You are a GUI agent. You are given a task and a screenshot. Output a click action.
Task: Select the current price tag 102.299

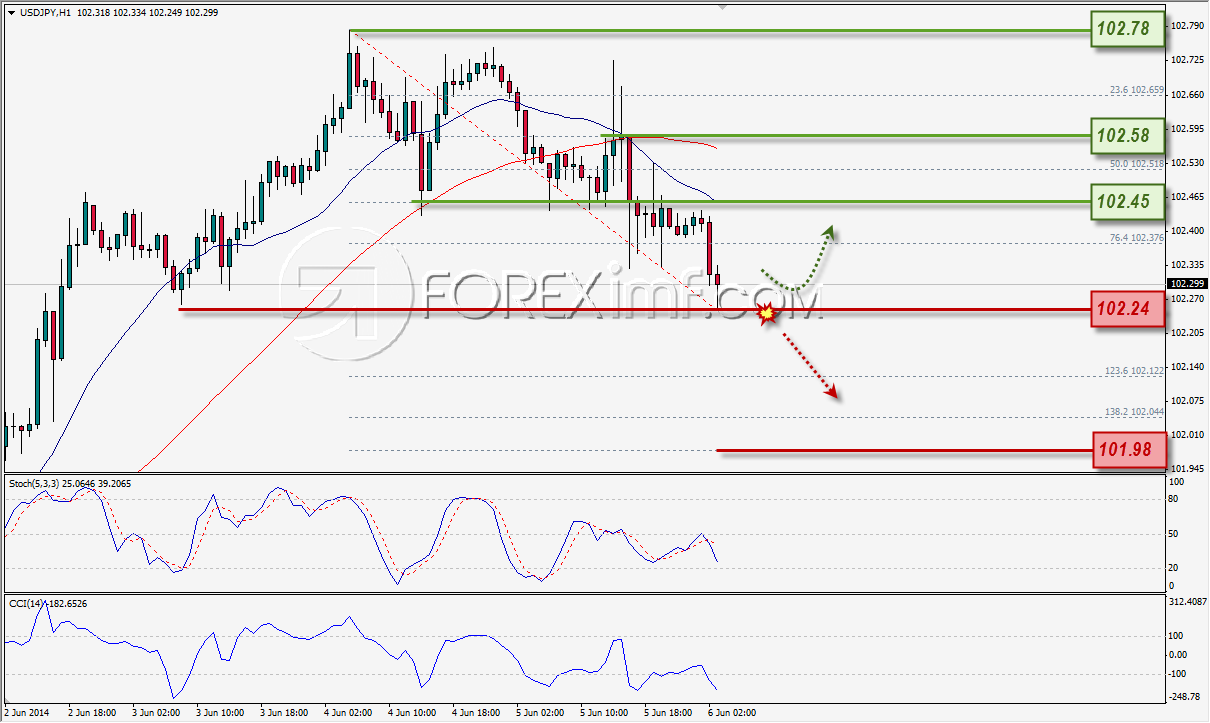pyautogui.click(x=1187, y=284)
